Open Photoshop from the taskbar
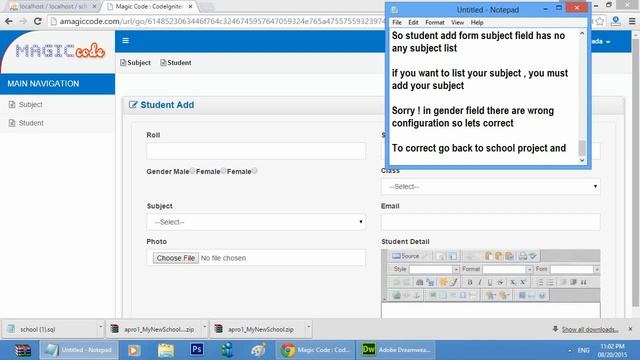Image resolution: width=640 pixels, height=360 pixels. [197, 350]
